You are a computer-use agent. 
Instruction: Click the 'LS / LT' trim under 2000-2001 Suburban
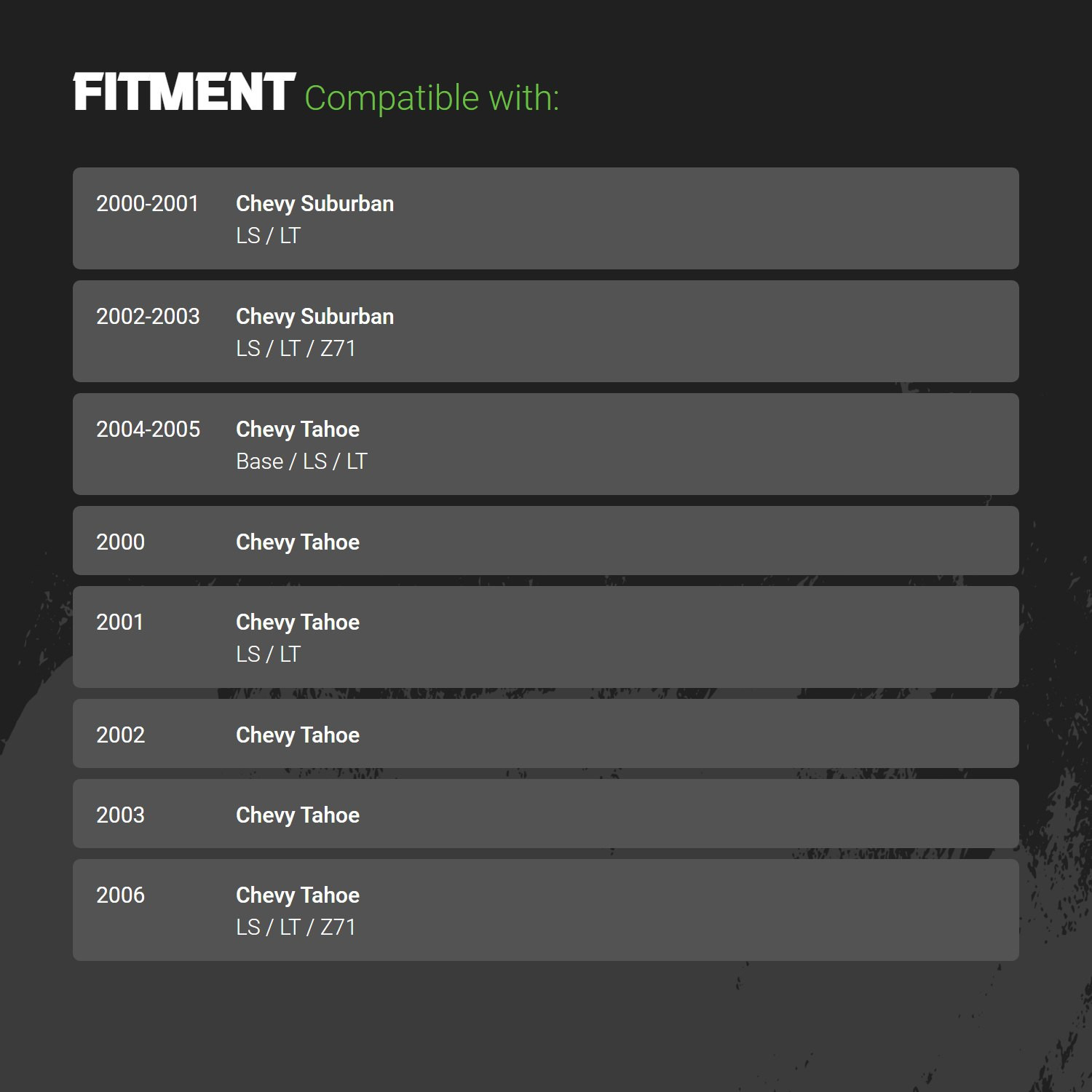pos(268,236)
